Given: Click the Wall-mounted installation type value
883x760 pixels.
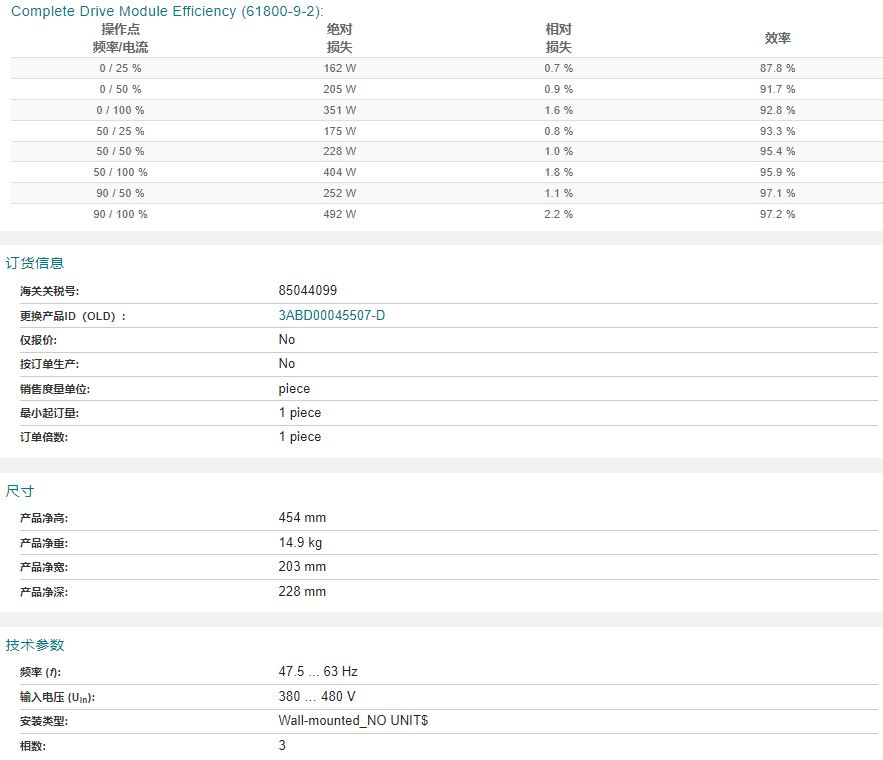Looking at the screenshot, I should pyautogui.click(x=353, y=721).
